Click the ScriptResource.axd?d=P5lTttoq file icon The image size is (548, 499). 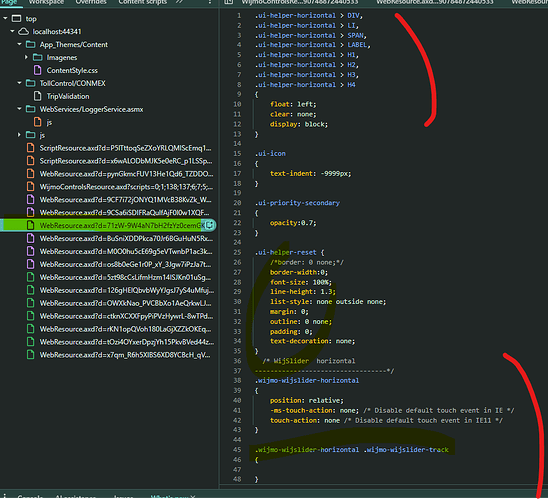tap(31, 148)
